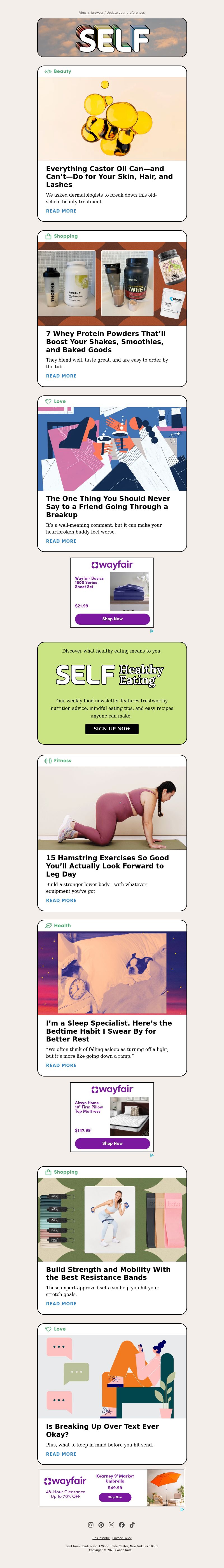Open the Pinterest icon in footer
The width and height of the screenshot is (224, 1568).
[101, 1525]
